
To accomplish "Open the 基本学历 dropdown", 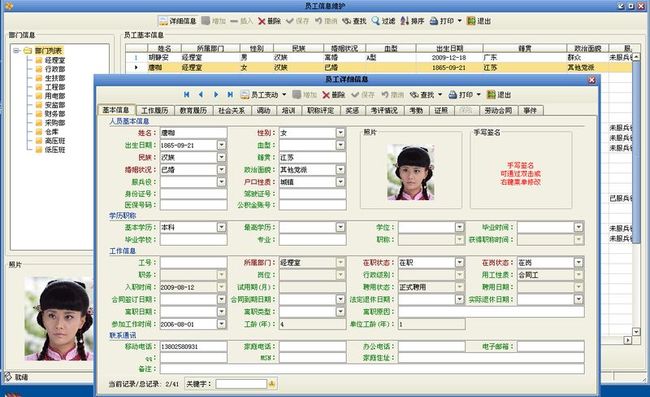I will click(222, 227).
